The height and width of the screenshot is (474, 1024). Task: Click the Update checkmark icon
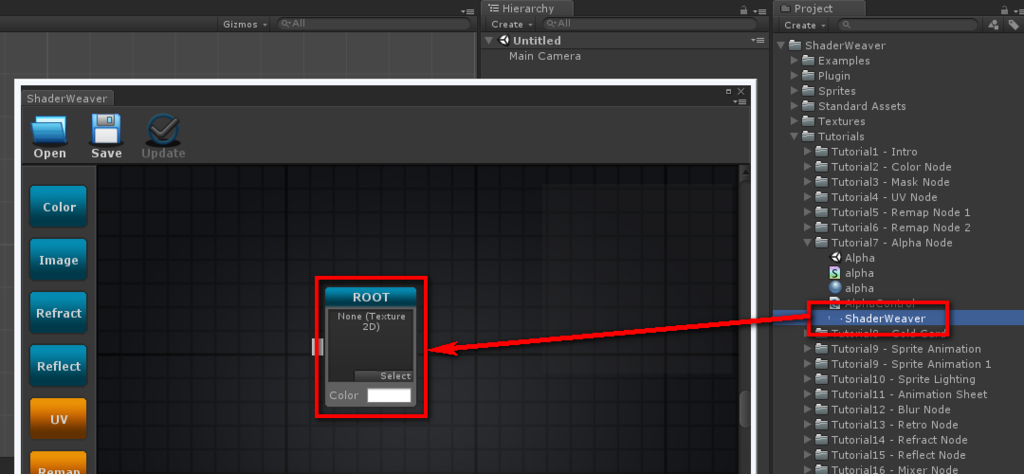point(163,136)
